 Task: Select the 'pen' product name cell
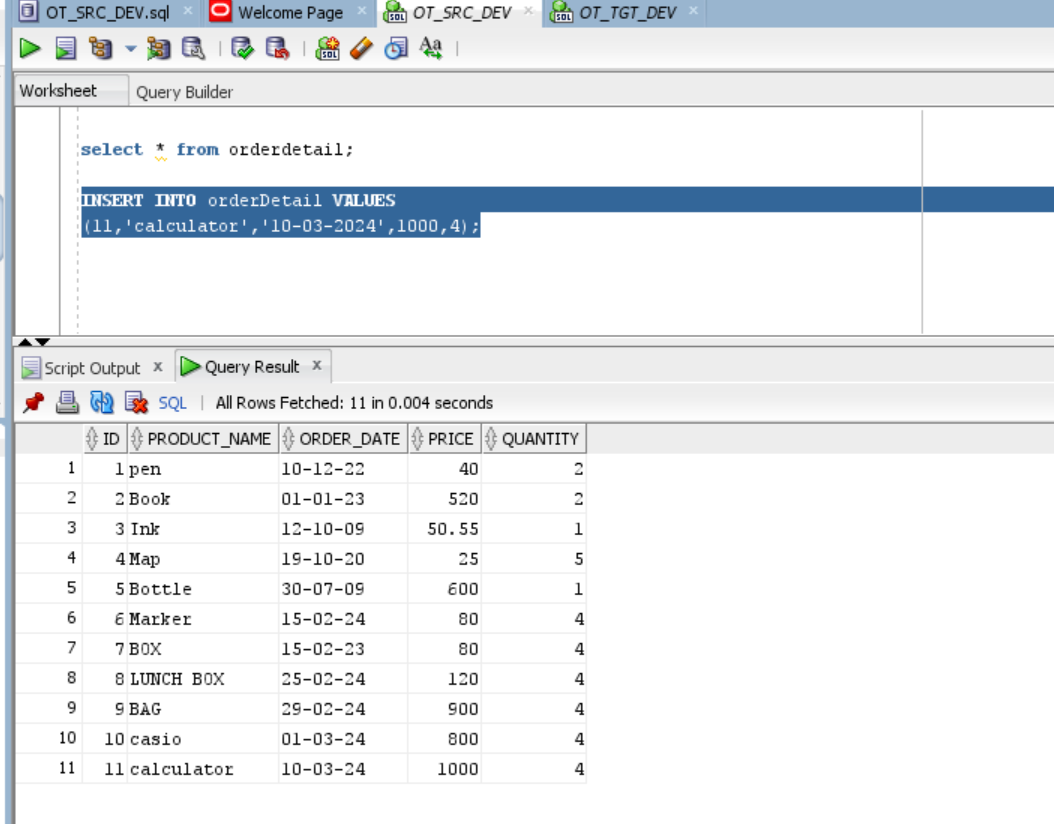coord(203,468)
